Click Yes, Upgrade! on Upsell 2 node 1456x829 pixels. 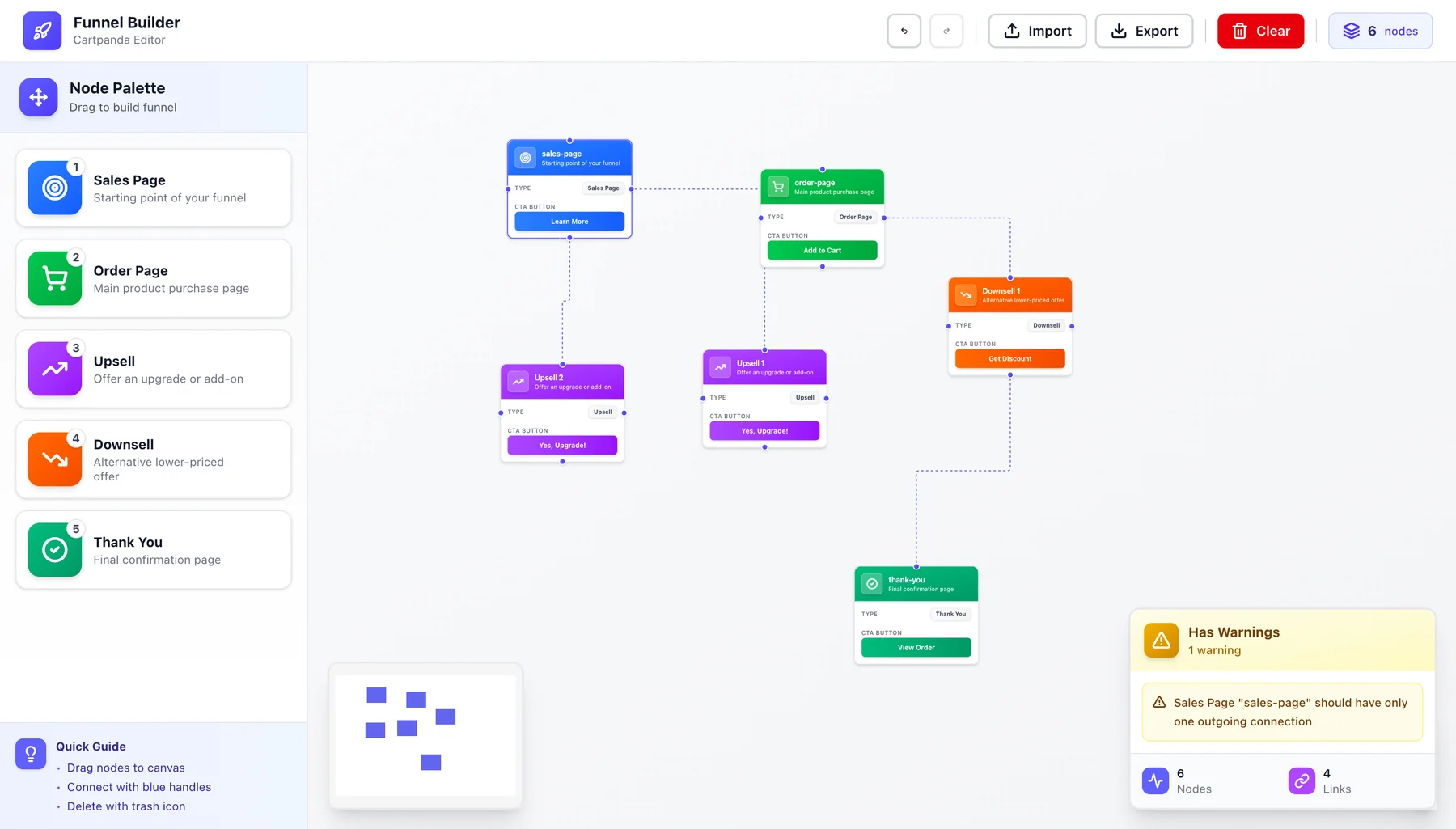[562, 446]
